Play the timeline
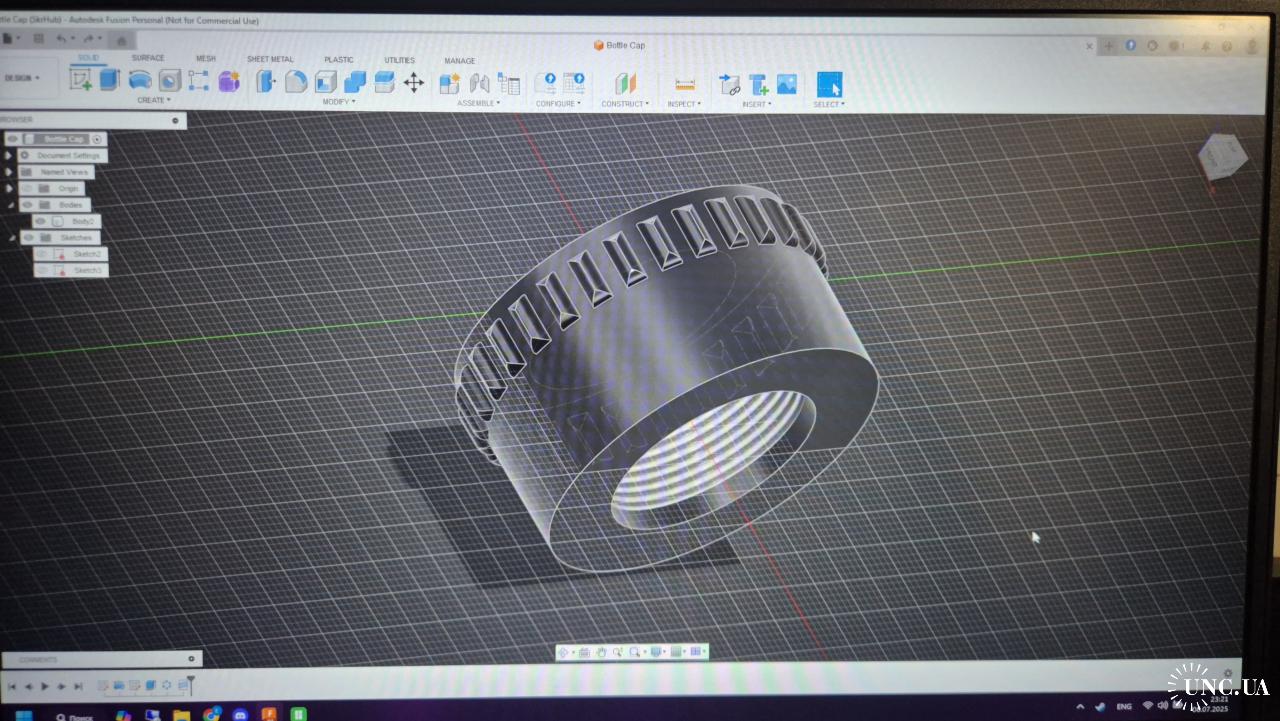 (44, 686)
